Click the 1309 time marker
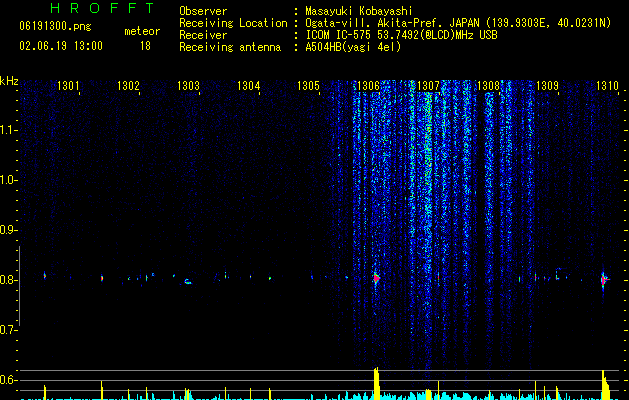Image resolution: width=629 pixels, height=400 pixels. (548, 86)
